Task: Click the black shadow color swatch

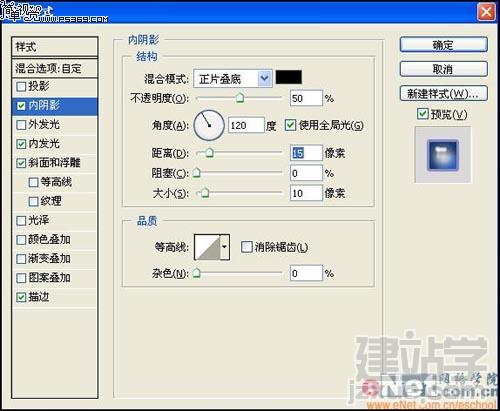Action: coord(289,77)
